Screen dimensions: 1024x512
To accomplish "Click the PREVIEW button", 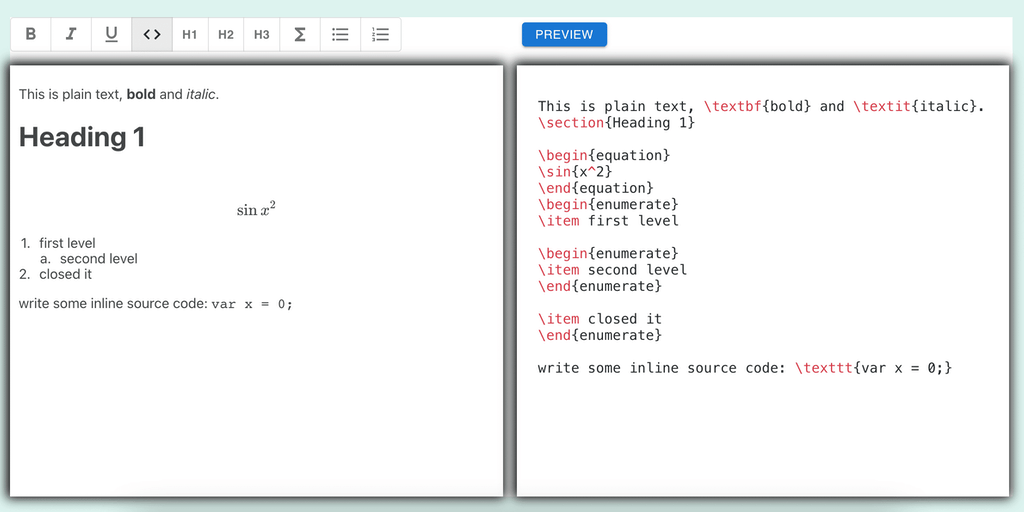I will tap(564, 34).
